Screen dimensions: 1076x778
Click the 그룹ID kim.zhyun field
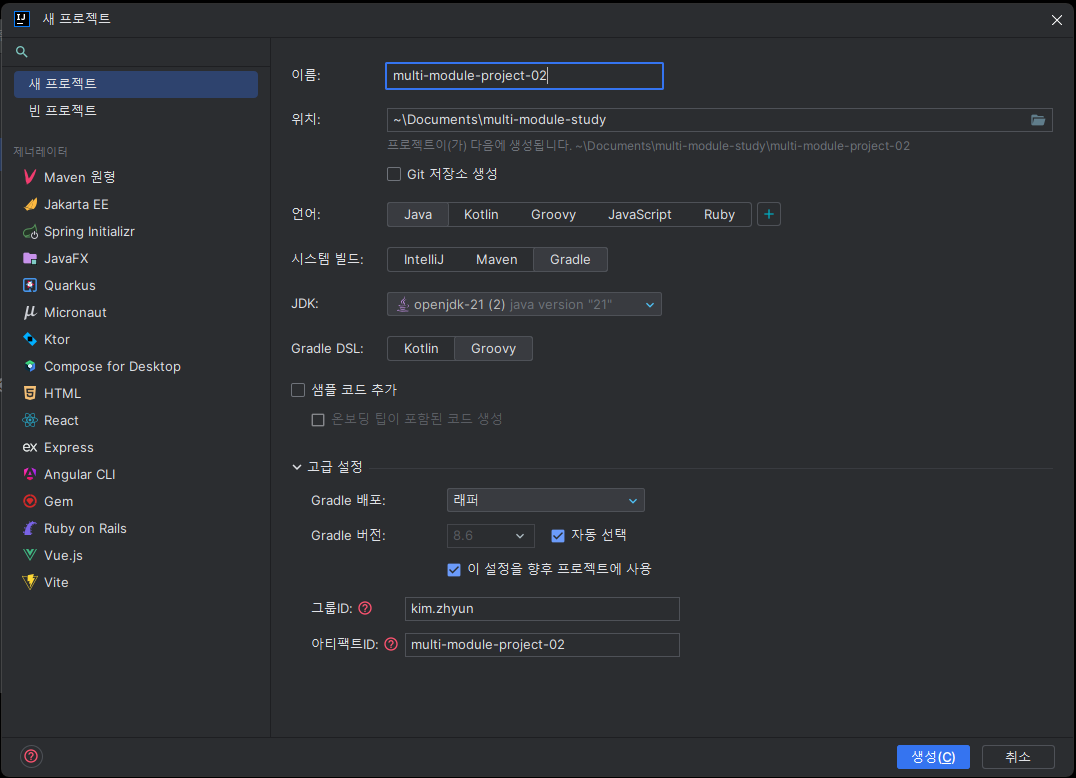coord(542,609)
